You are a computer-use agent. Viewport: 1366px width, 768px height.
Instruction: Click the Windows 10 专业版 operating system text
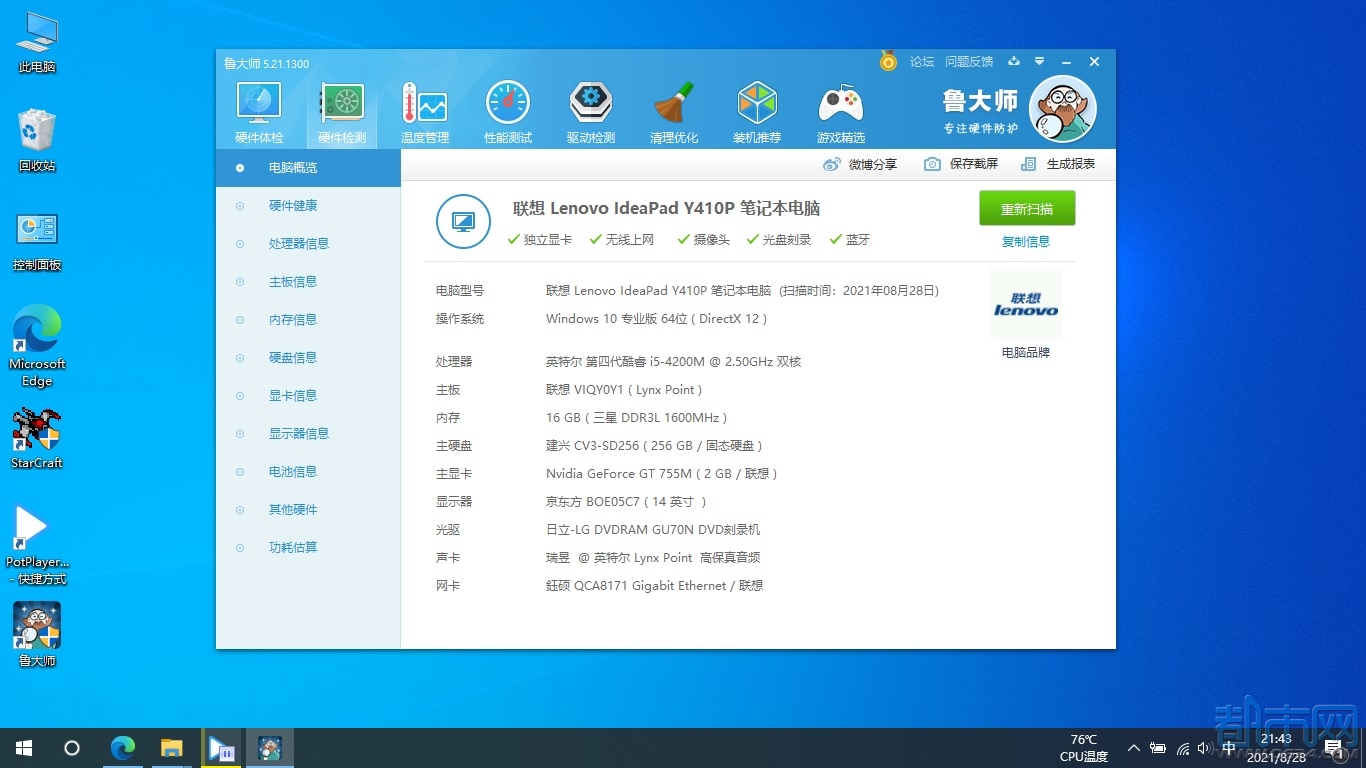coord(657,319)
